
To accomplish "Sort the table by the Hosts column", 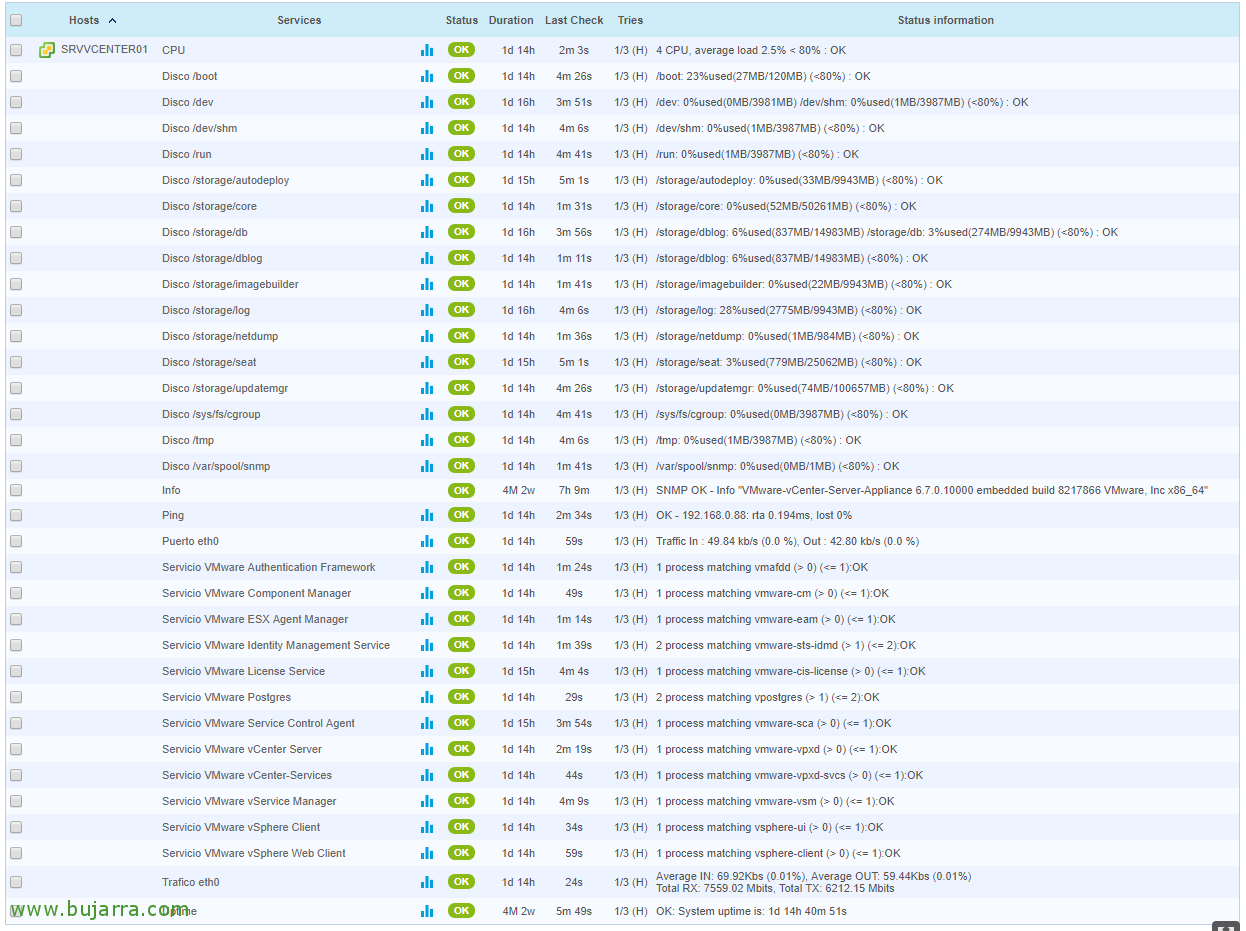I will (x=84, y=20).
